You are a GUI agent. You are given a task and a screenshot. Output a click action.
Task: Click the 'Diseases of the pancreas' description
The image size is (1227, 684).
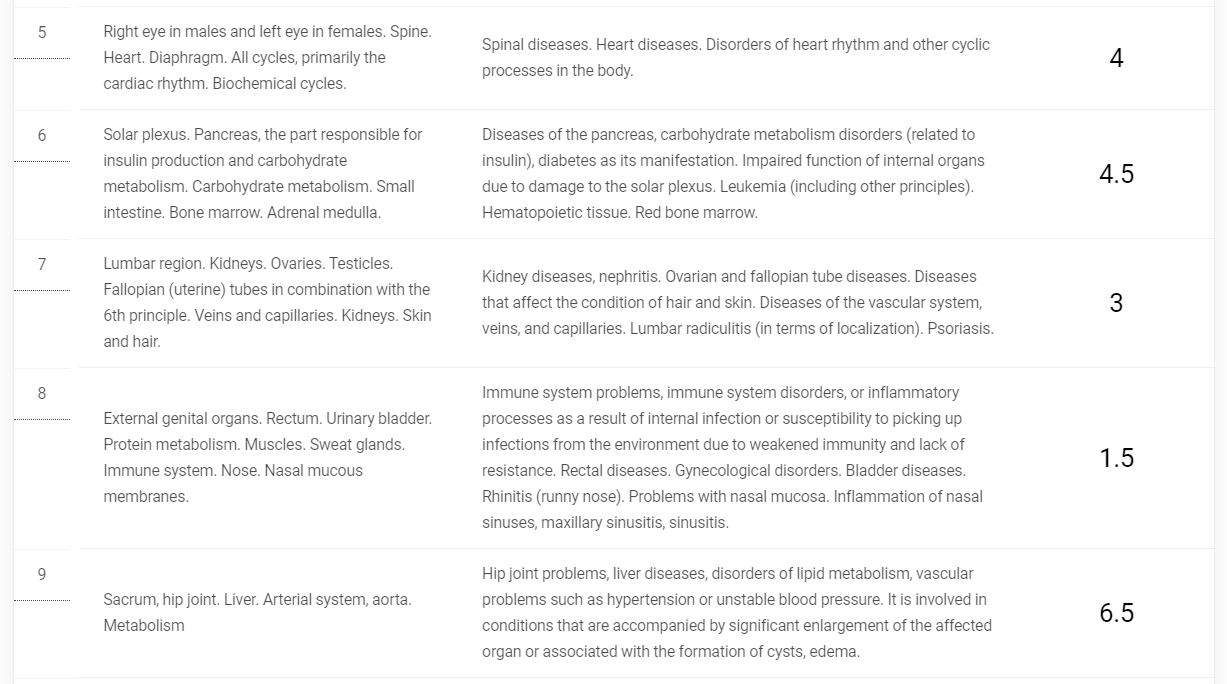pyautogui.click(x=733, y=174)
